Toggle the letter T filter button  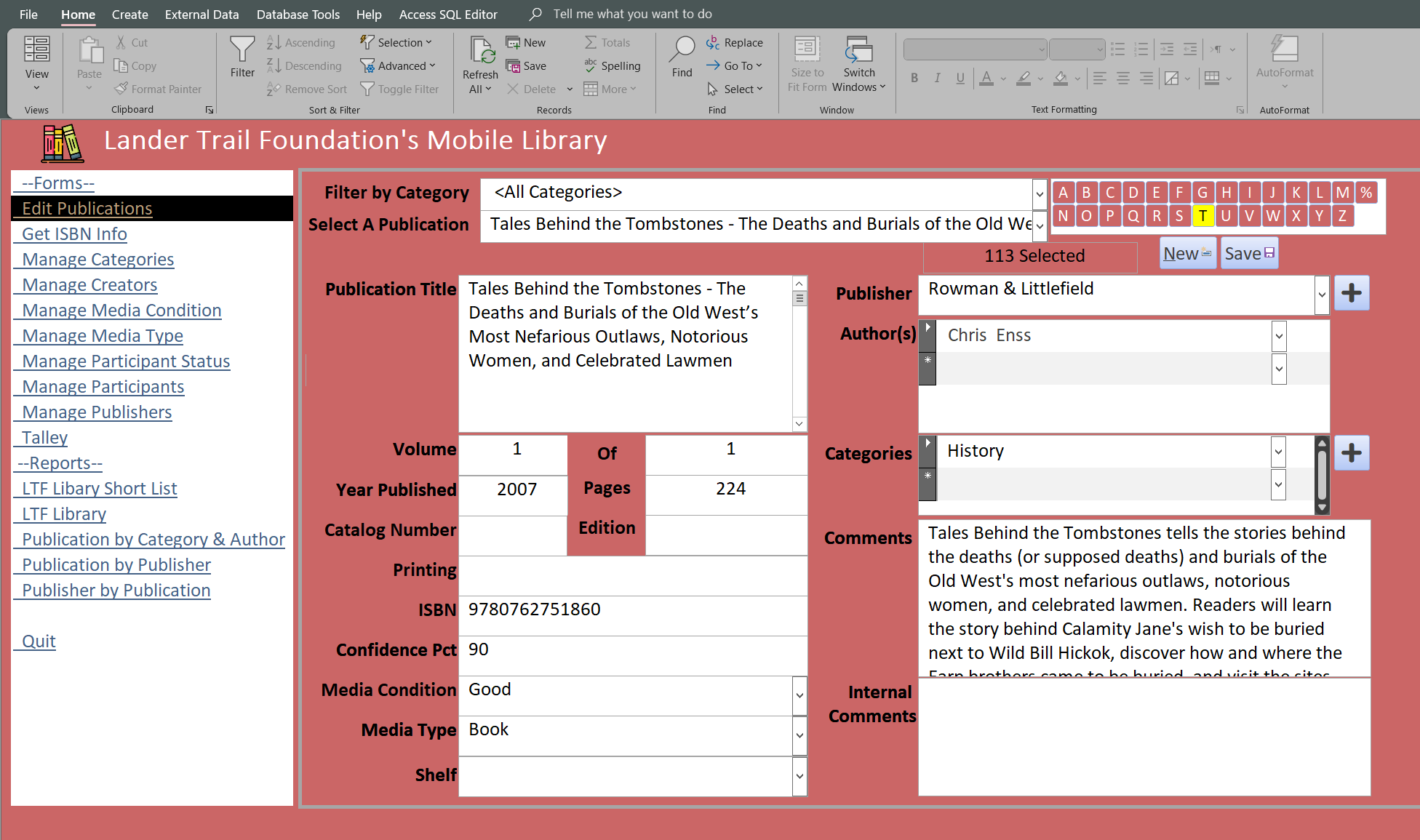1202,215
